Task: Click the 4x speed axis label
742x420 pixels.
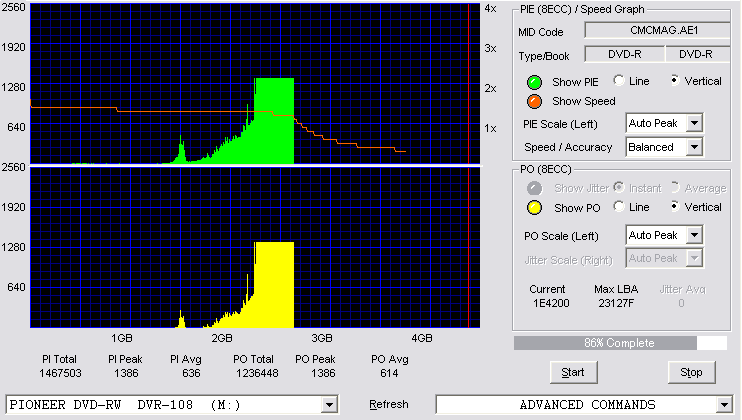Action: coord(490,9)
